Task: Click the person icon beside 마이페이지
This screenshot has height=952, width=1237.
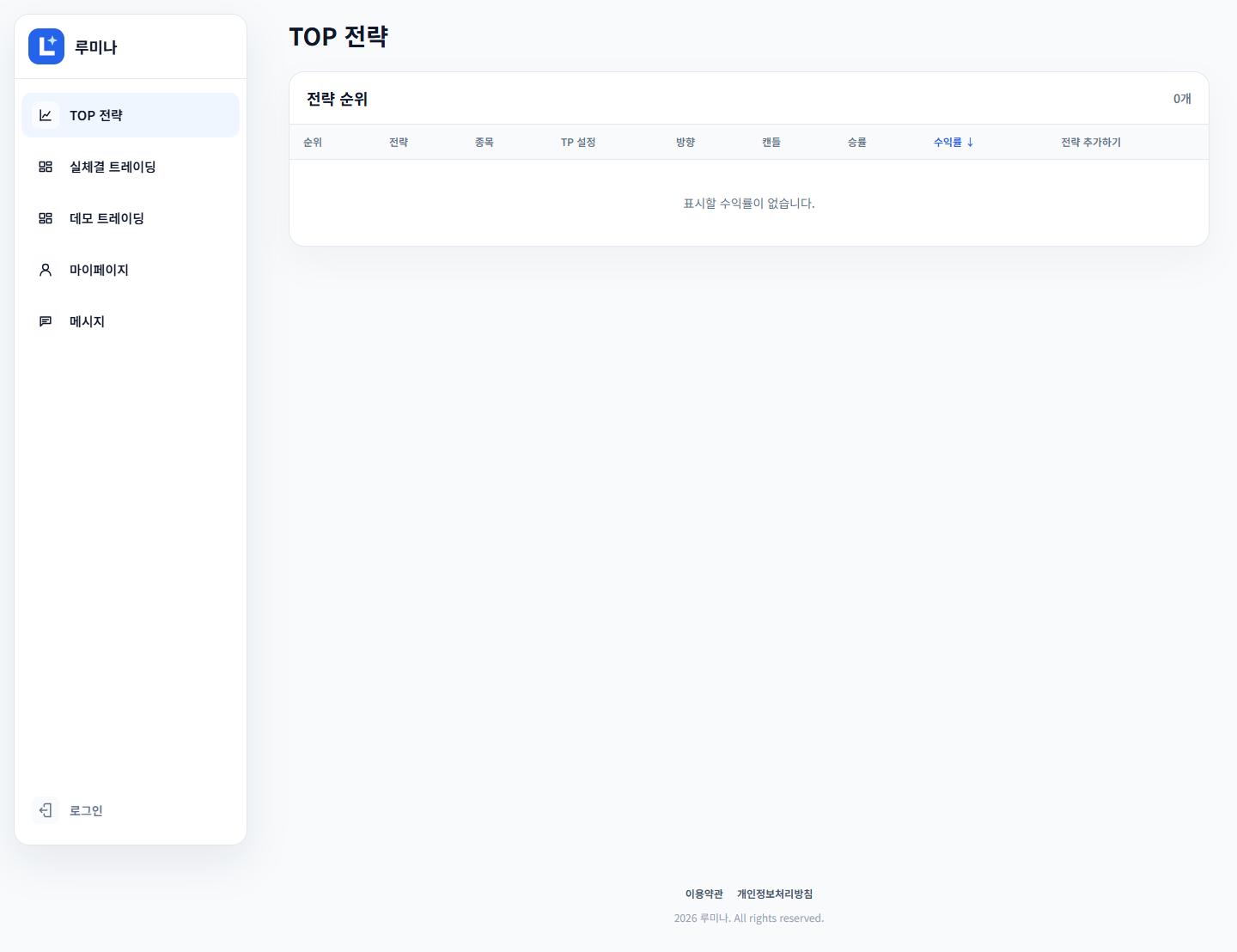Action: point(46,270)
